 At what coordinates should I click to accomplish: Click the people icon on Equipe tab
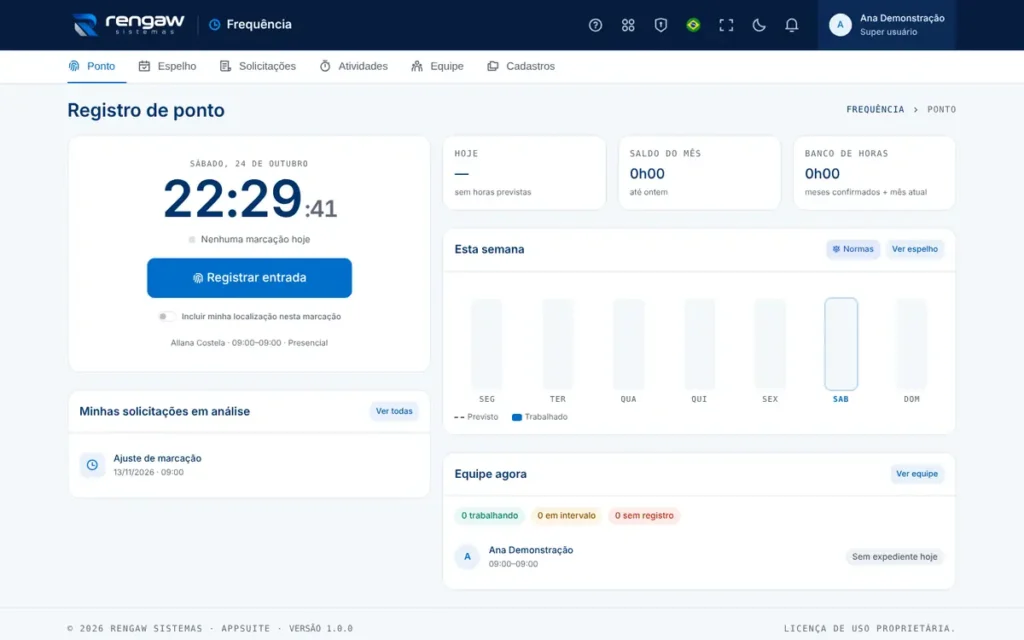click(x=417, y=66)
